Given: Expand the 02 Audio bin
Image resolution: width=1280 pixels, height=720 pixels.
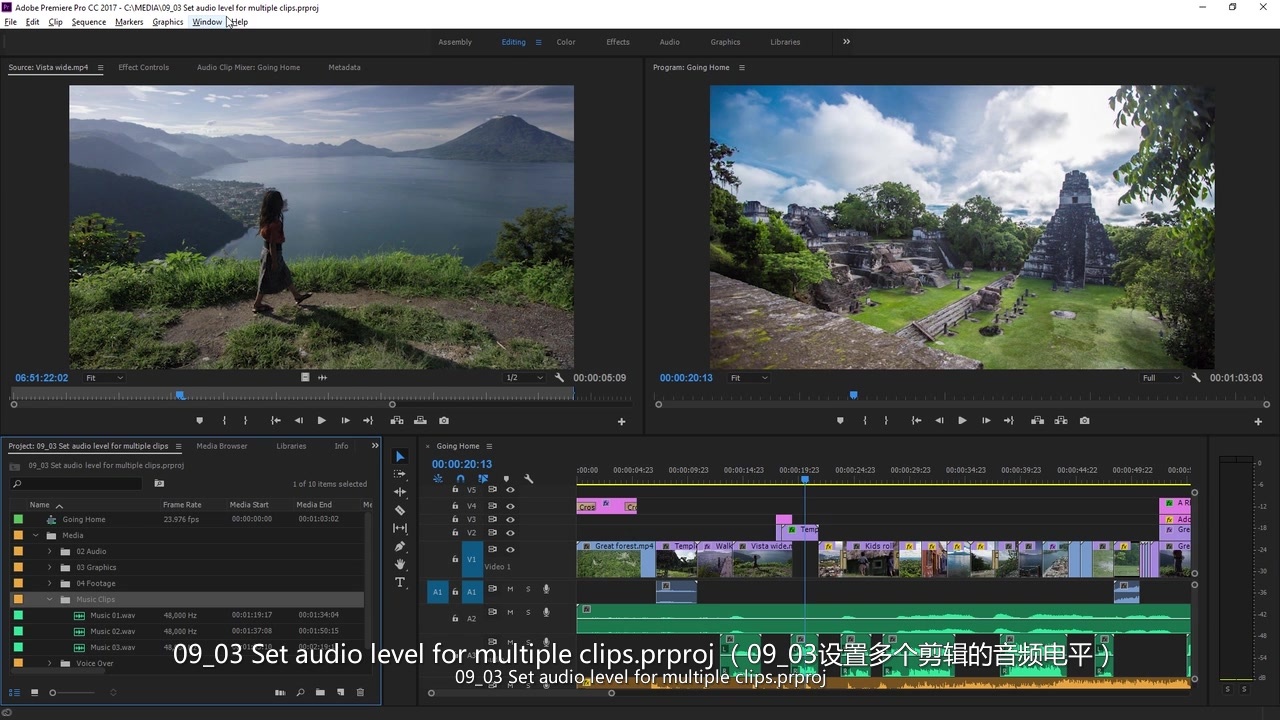Looking at the screenshot, I should pyautogui.click(x=50, y=551).
